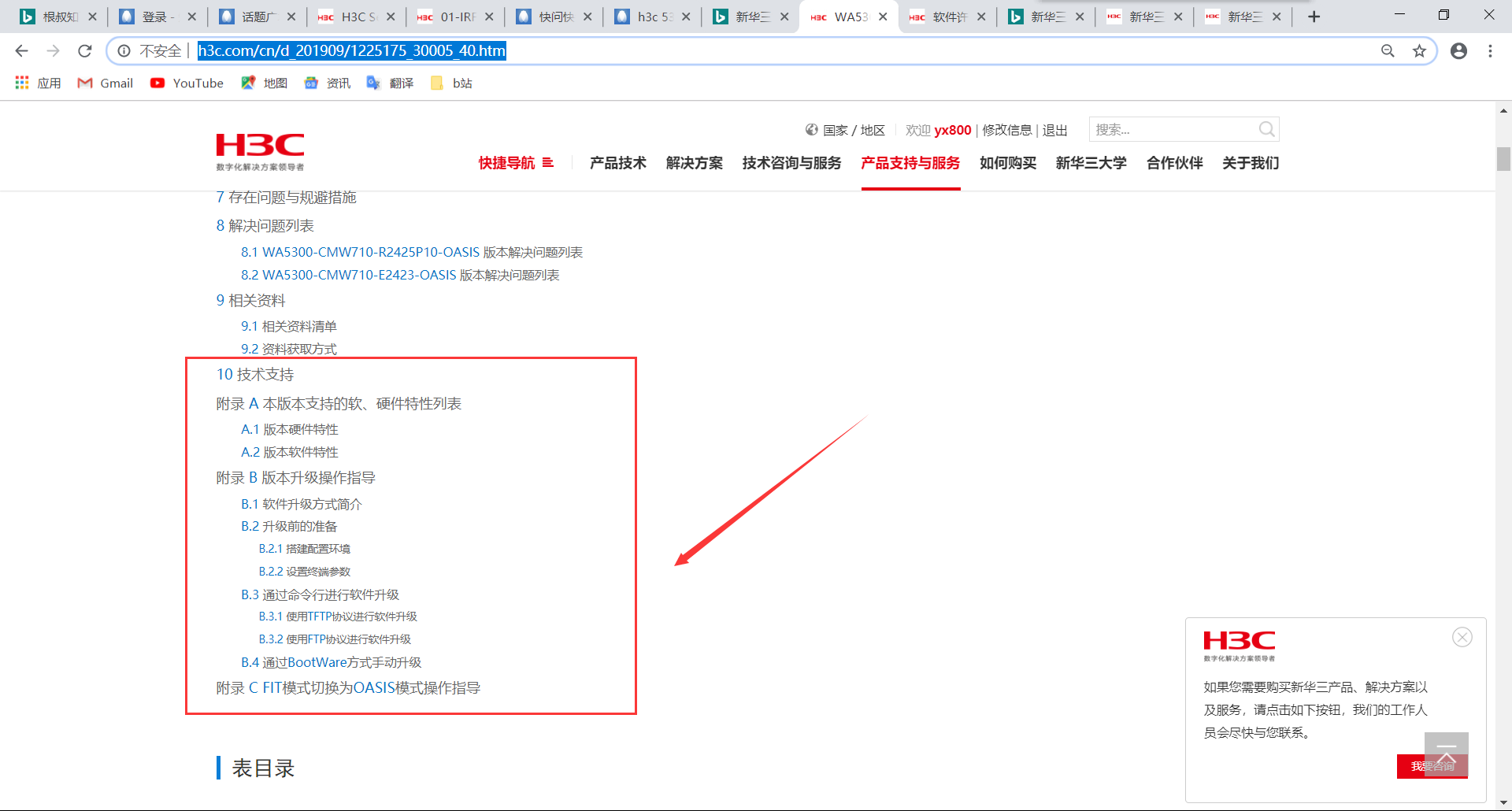Click the 退出 logout link
This screenshot has width=1512, height=811.
pyautogui.click(x=1055, y=130)
